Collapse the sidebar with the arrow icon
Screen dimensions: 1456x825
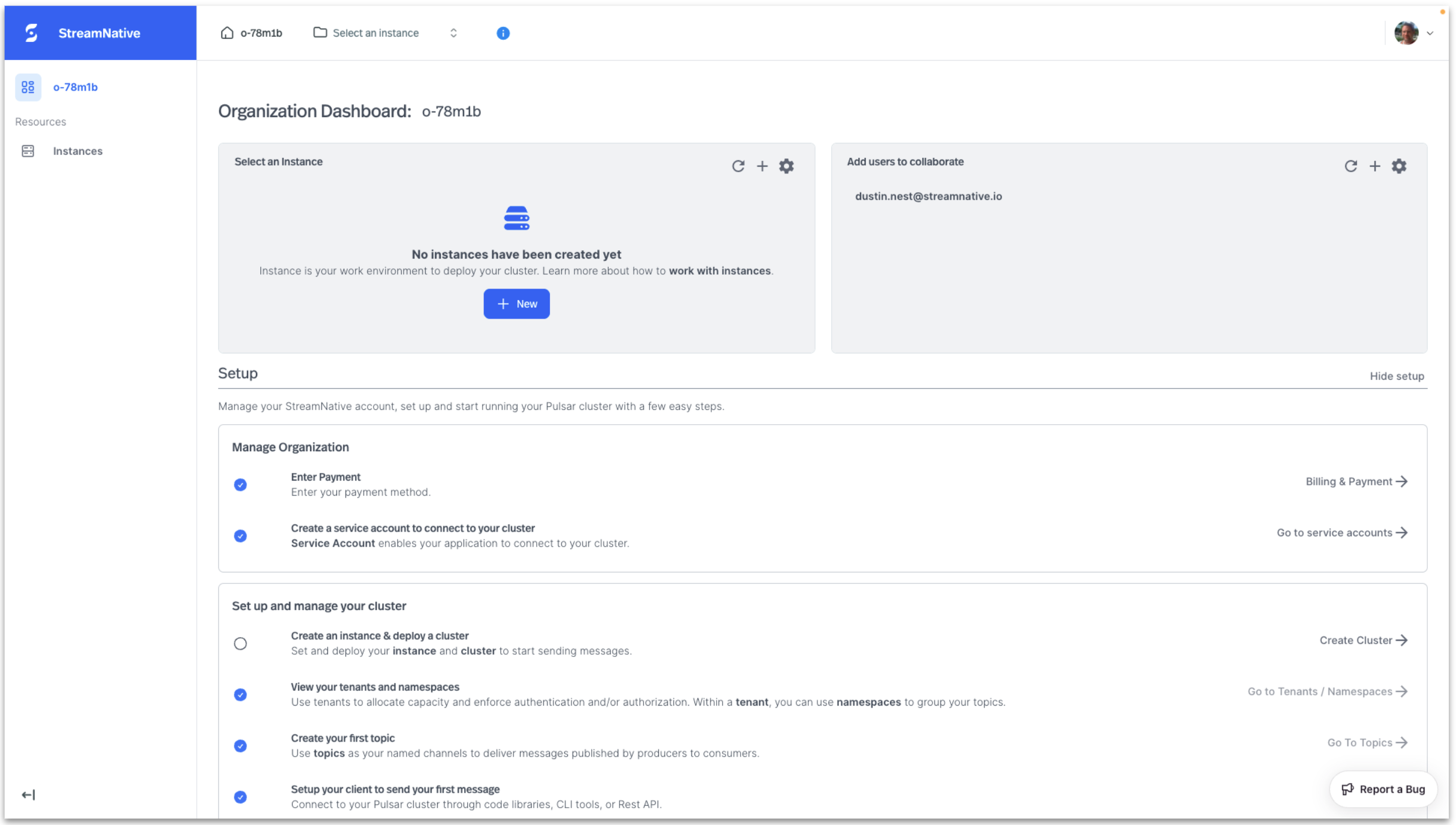pos(28,794)
